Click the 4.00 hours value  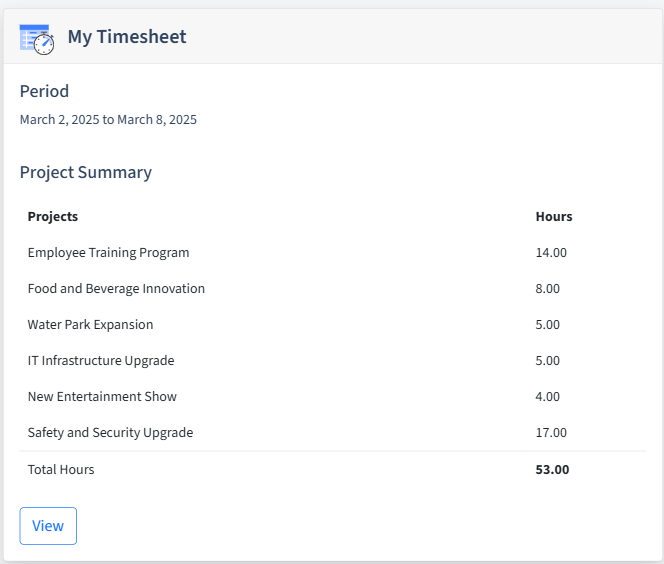point(548,396)
